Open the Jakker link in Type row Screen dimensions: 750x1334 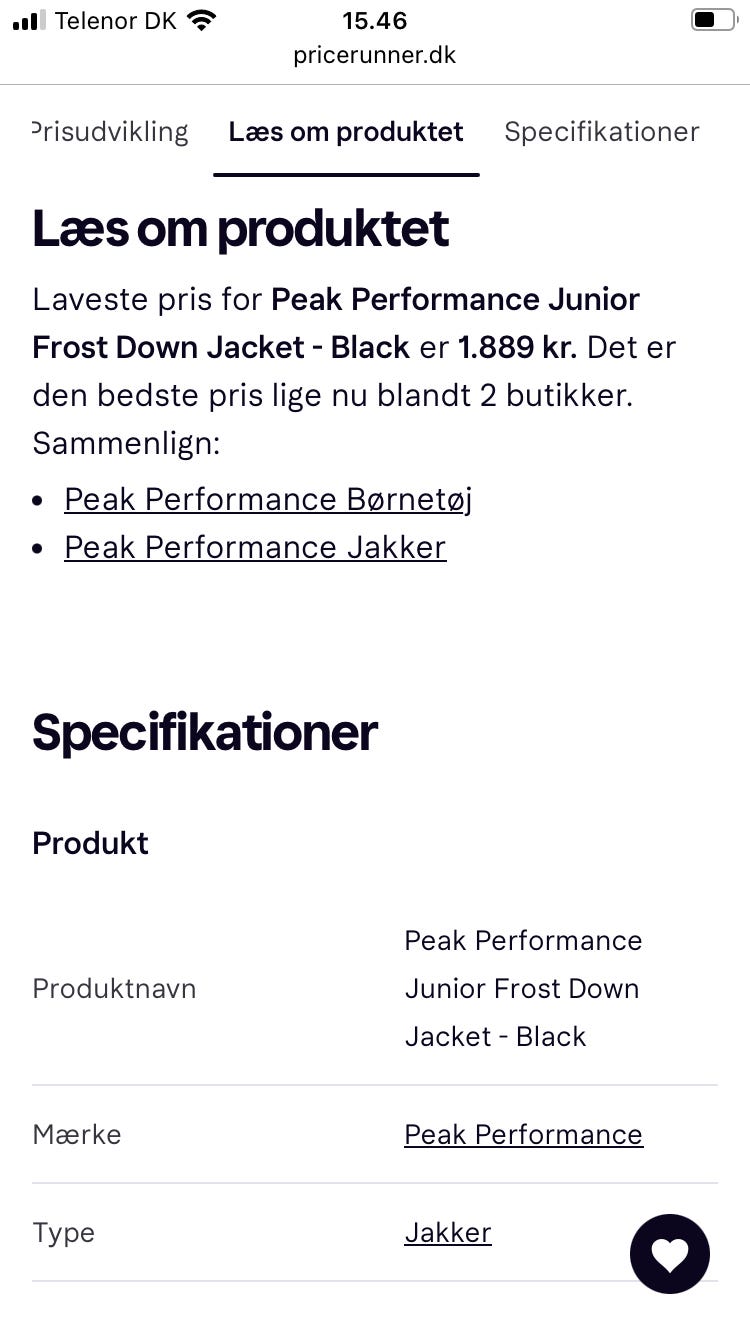448,1232
